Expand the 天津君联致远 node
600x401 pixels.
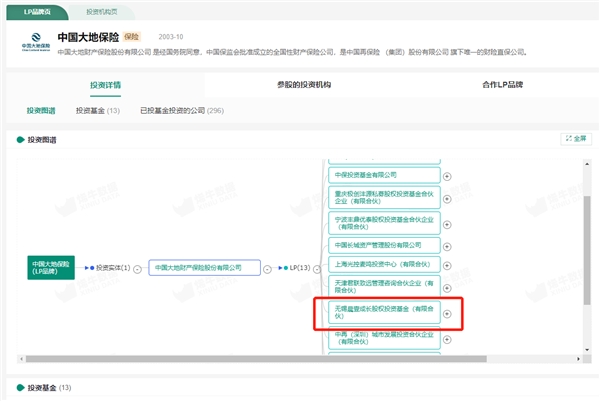[x=447, y=288]
